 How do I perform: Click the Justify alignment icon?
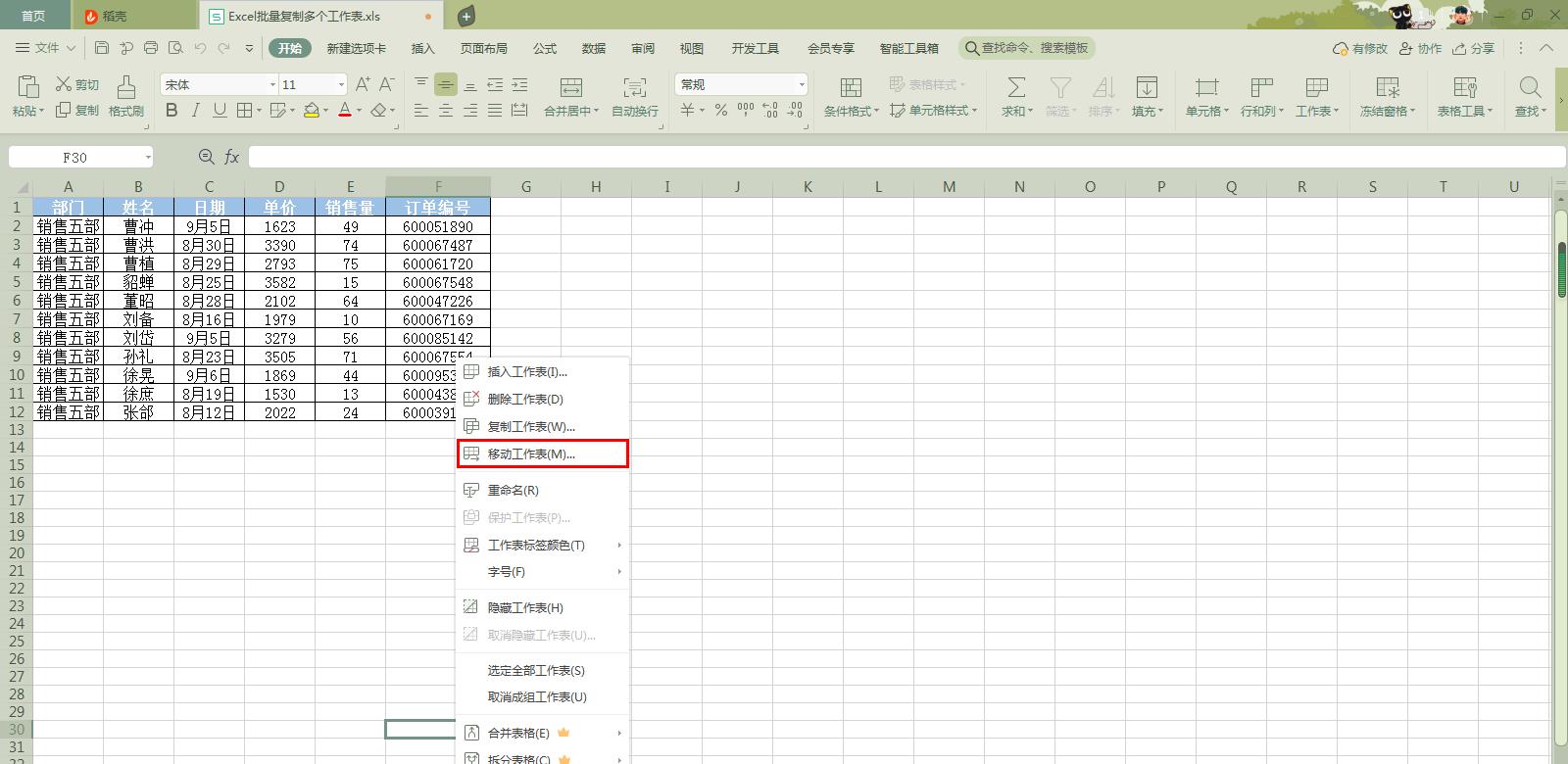tap(495, 111)
